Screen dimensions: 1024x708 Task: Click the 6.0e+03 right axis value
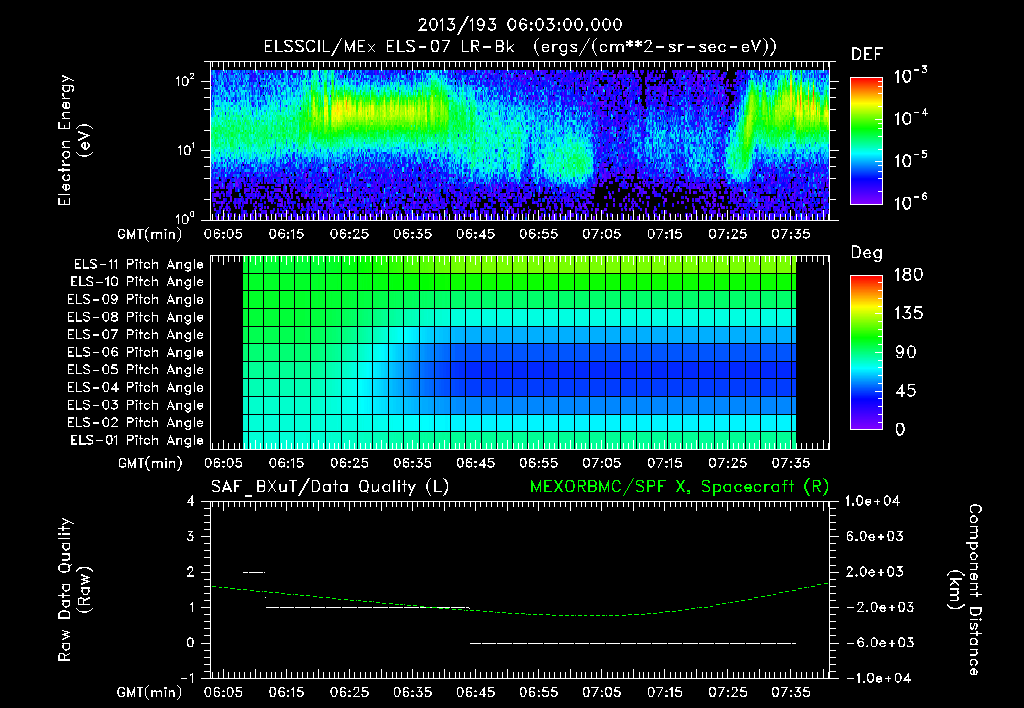coord(875,536)
